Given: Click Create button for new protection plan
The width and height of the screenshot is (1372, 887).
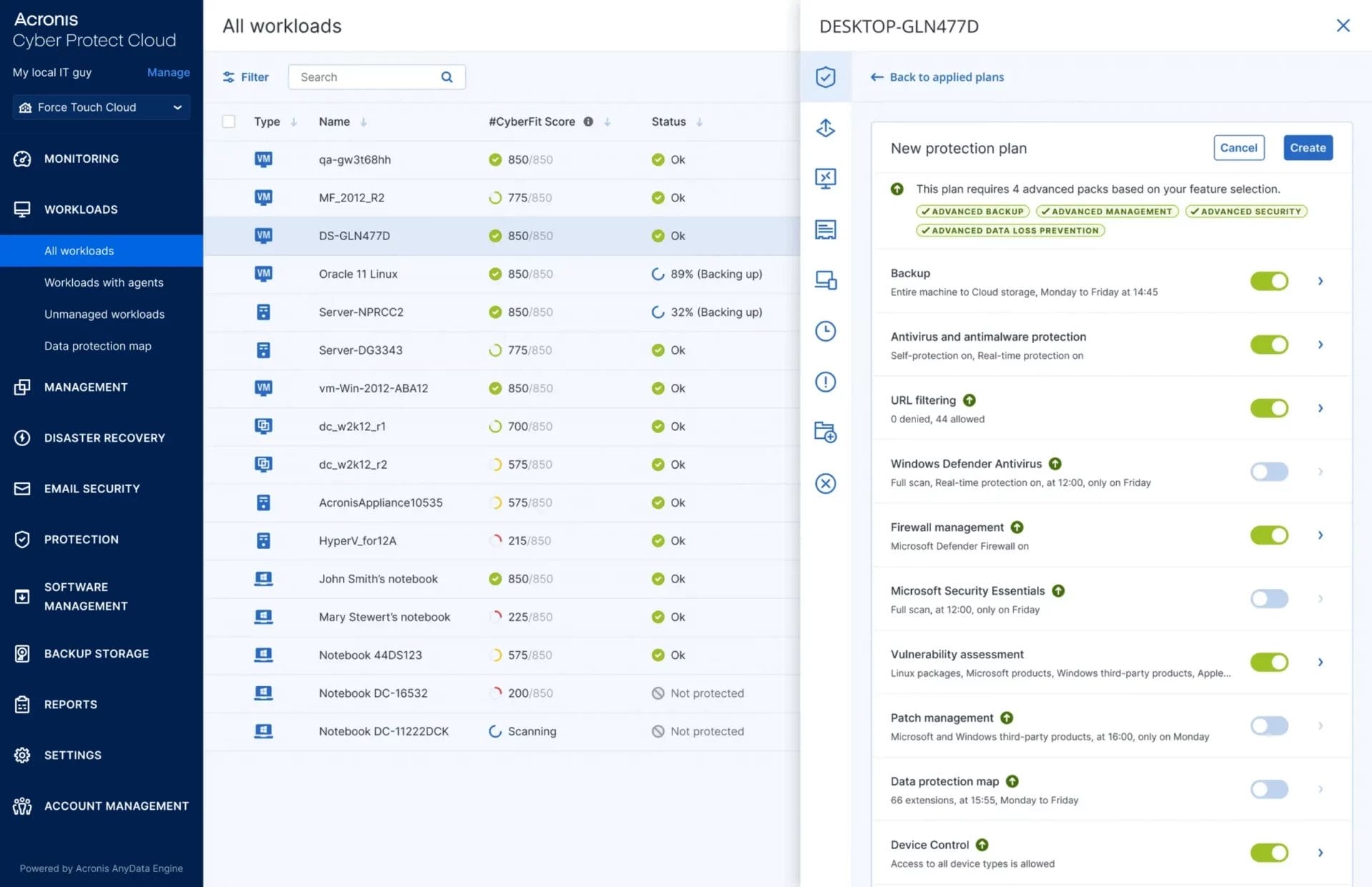Looking at the screenshot, I should pos(1308,147).
